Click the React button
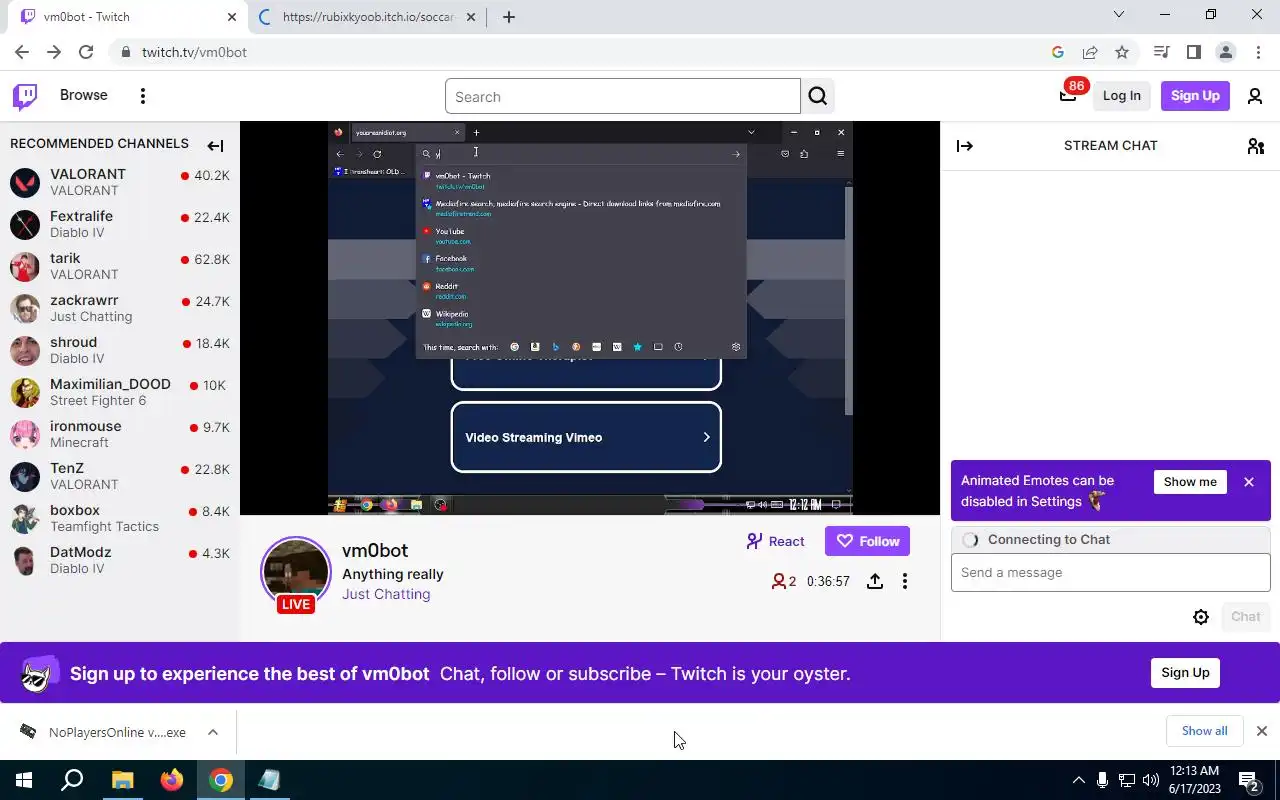The width and height of the screenshot is (1280, 800). (775, 541)
